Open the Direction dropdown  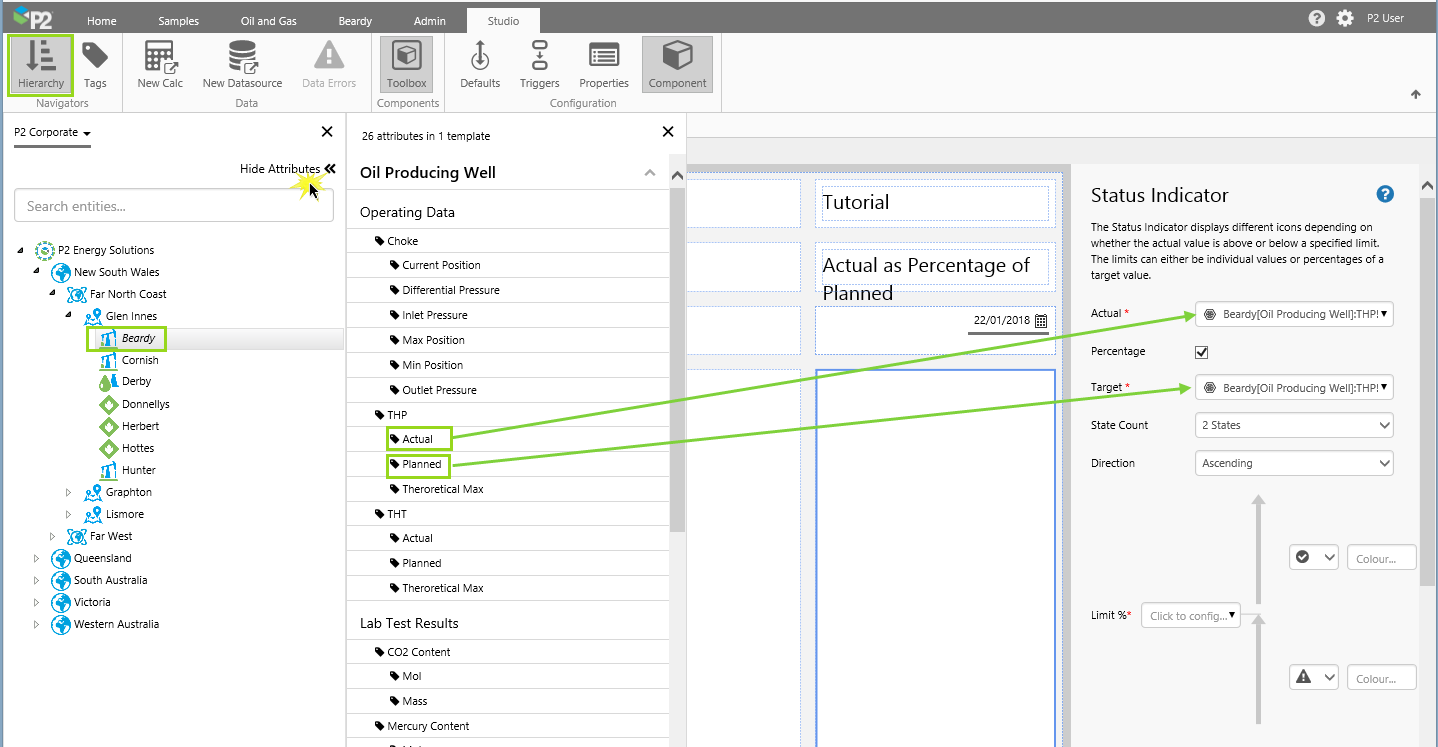coord(1293,463)
